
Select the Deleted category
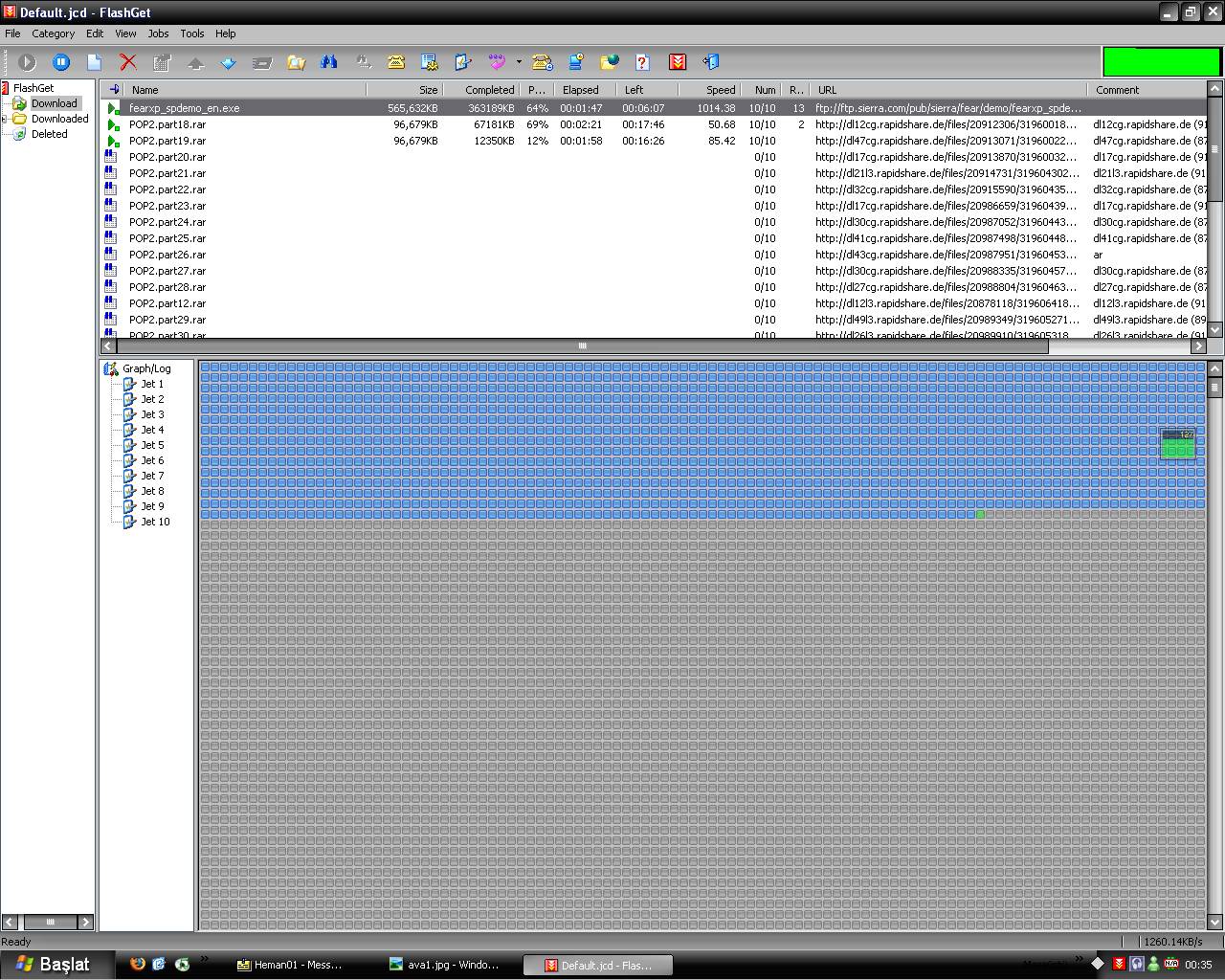(x=49, y=134)
